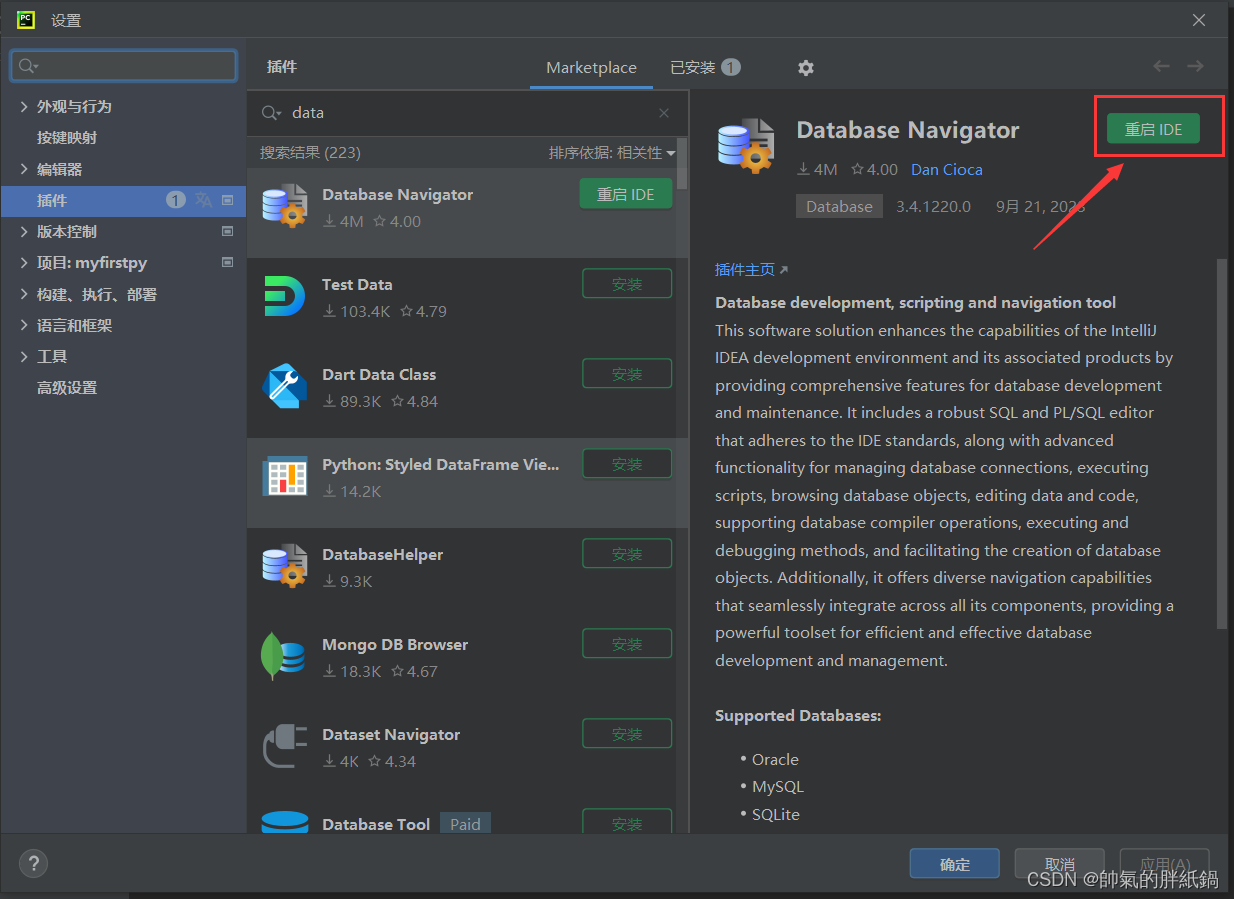Install the Dart Data Class plugin
The width and height of the screenshot is (1234, 899).
point(627,374)
